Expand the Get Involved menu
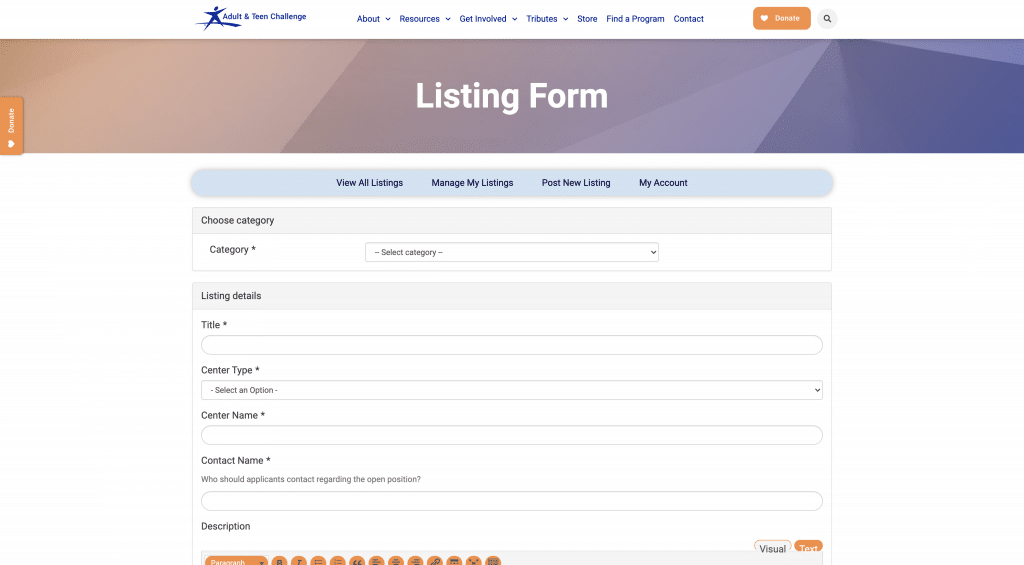 (488, 19)
